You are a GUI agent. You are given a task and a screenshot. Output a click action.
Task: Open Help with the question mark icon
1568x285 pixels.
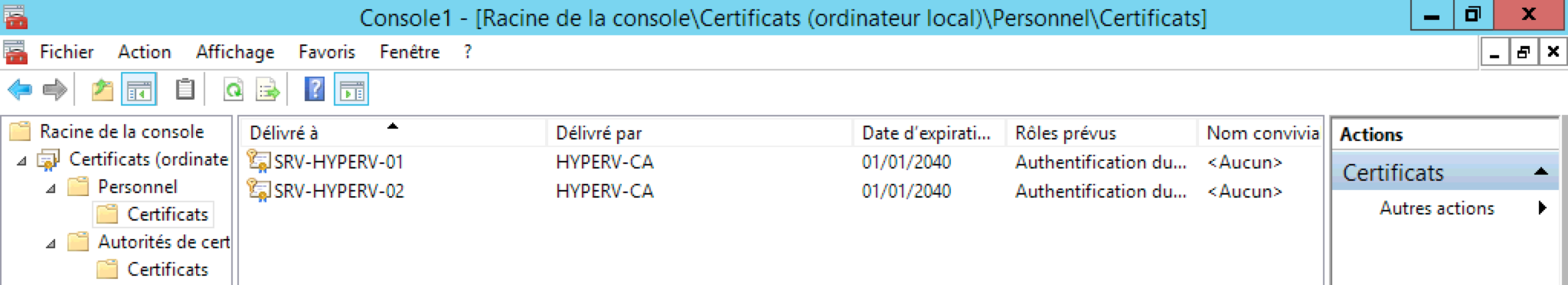tap(315, 90)
